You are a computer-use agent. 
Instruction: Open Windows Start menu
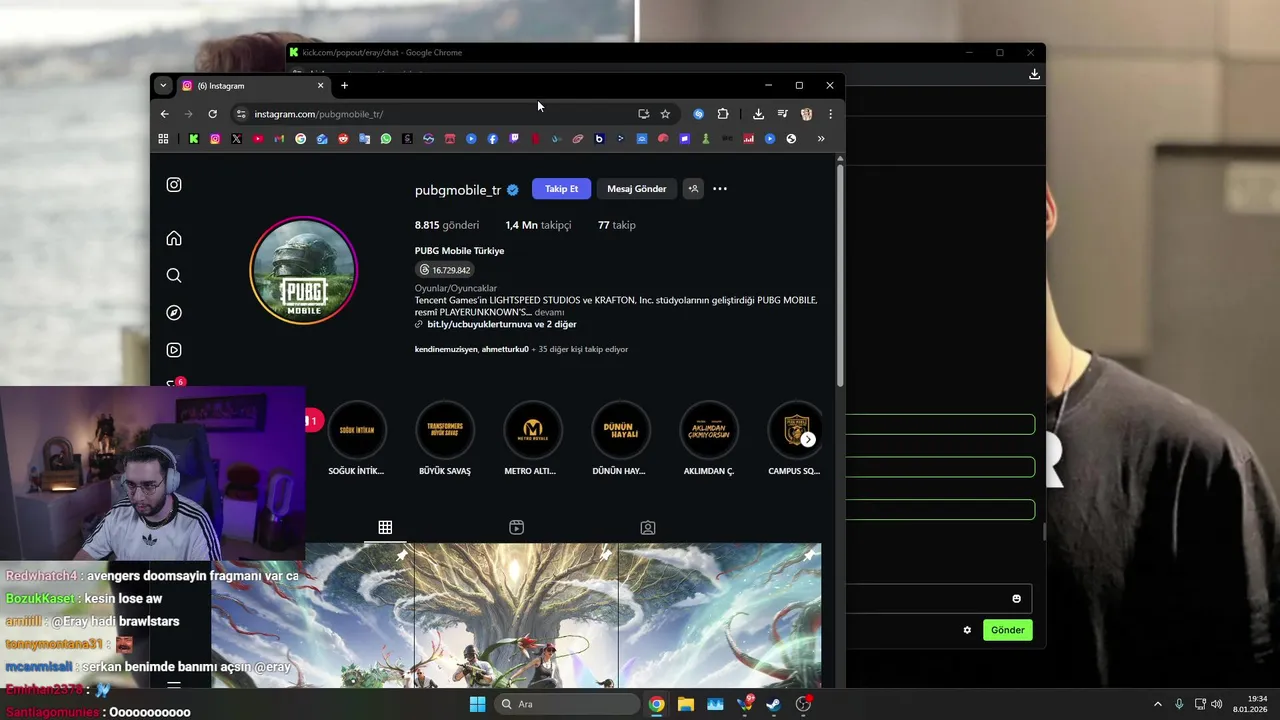pos(477,704)
